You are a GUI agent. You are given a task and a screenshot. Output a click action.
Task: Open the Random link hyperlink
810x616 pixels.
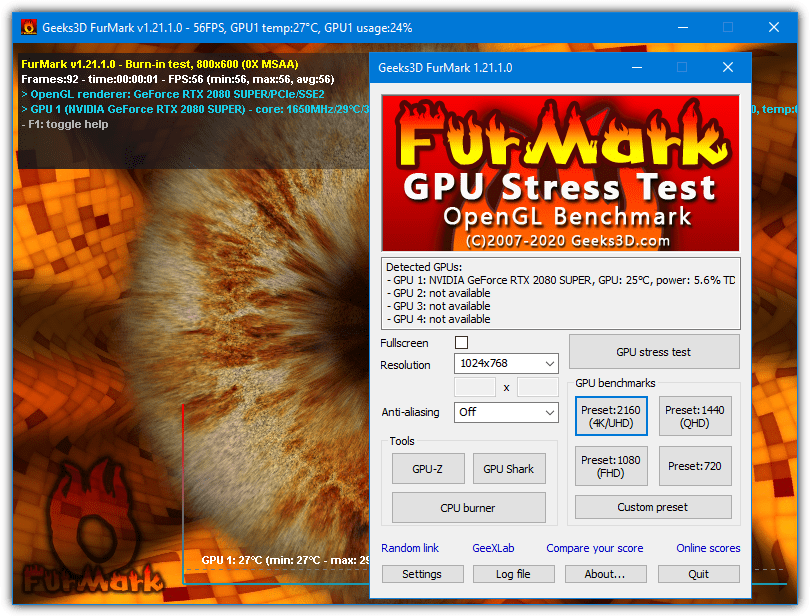(410, 548)
